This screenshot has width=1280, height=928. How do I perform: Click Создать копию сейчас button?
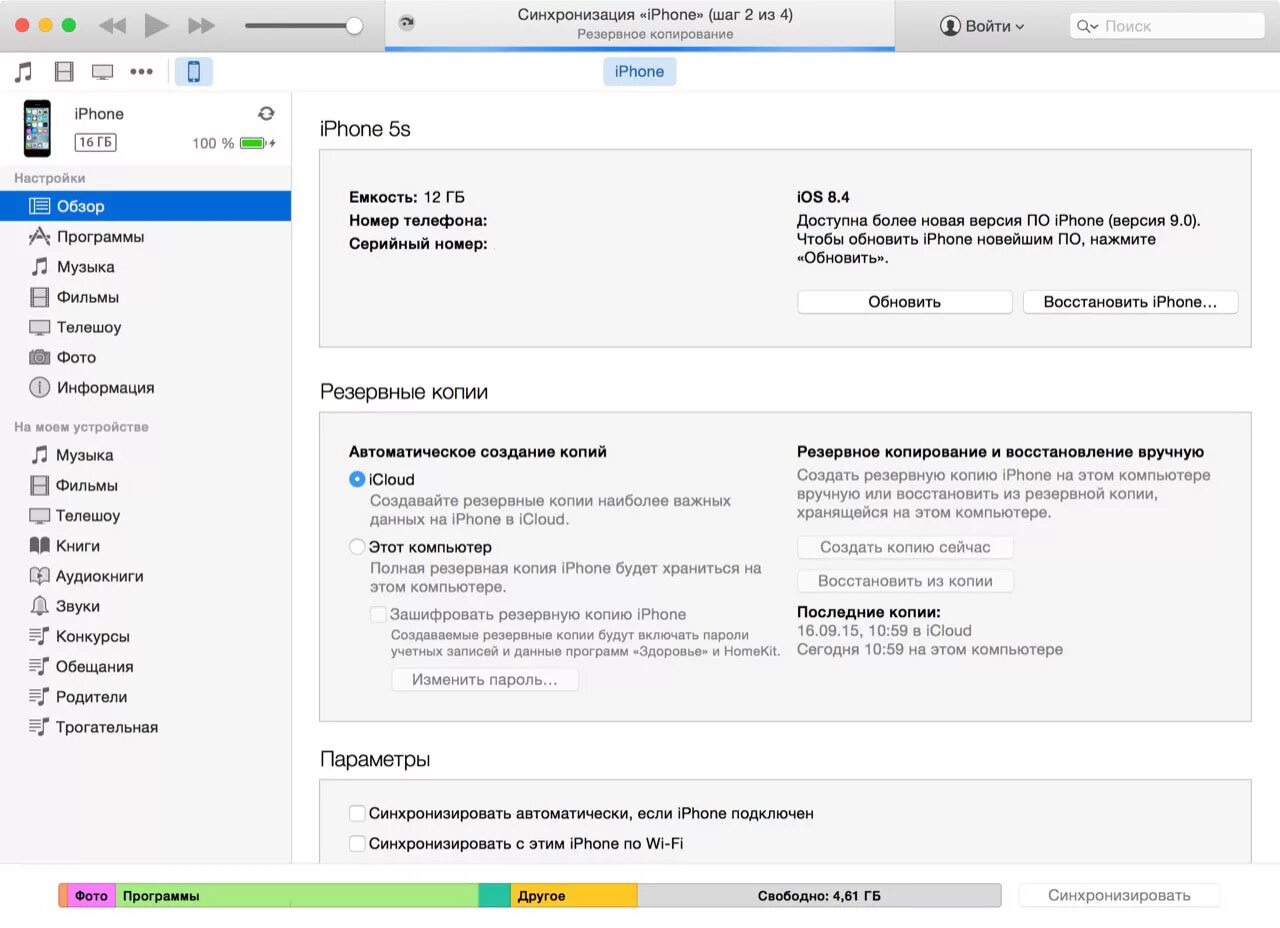(x=905, y=547)
